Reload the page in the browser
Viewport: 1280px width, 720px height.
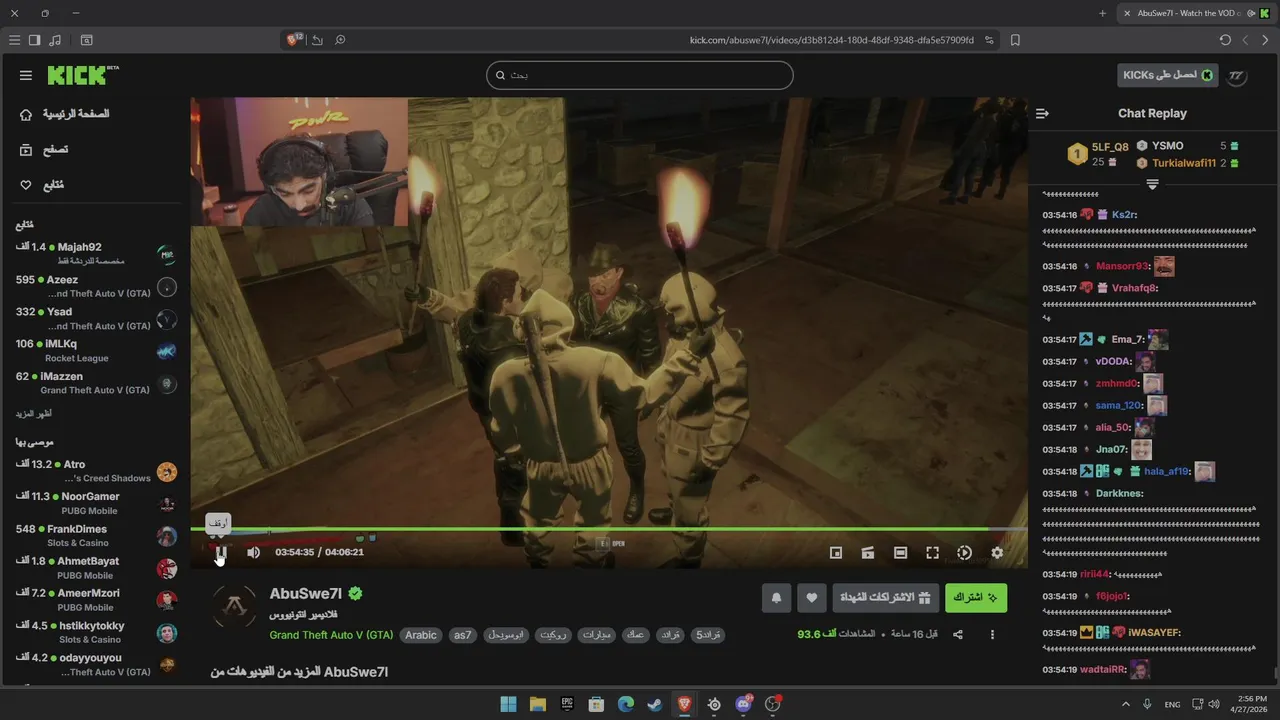click(x=1225, y=40)
